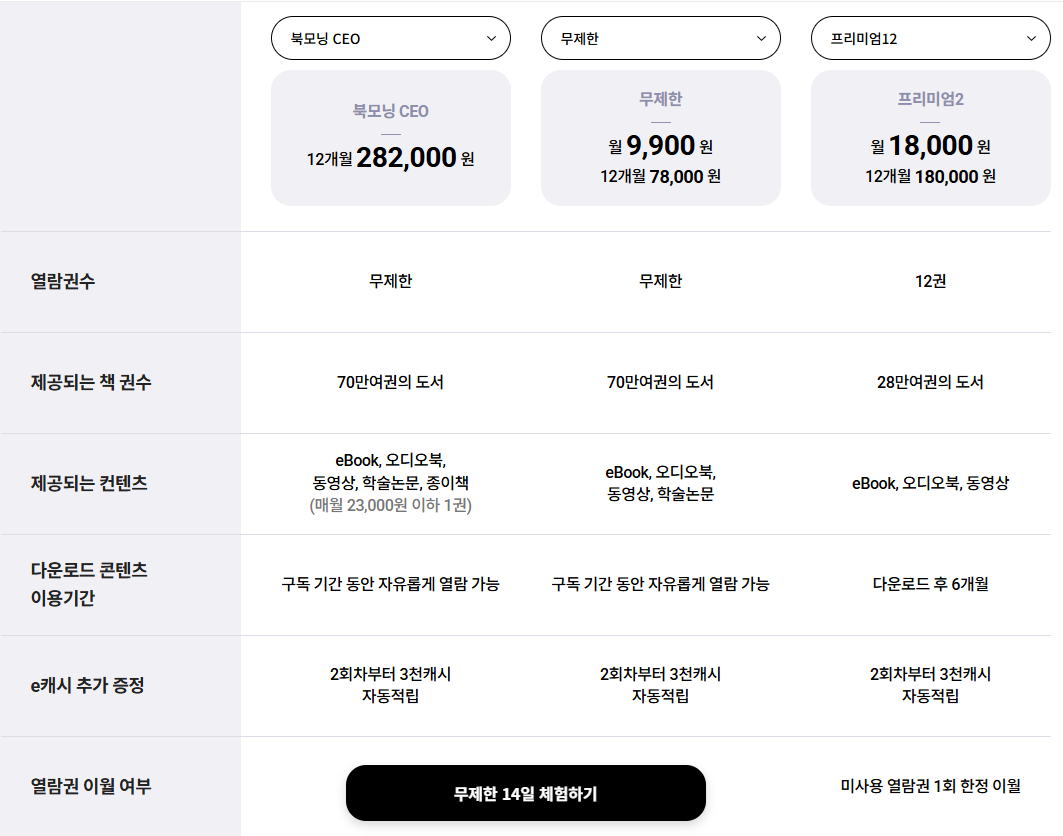Click the 다운로드 후 6개월 cell

[930, 584]
